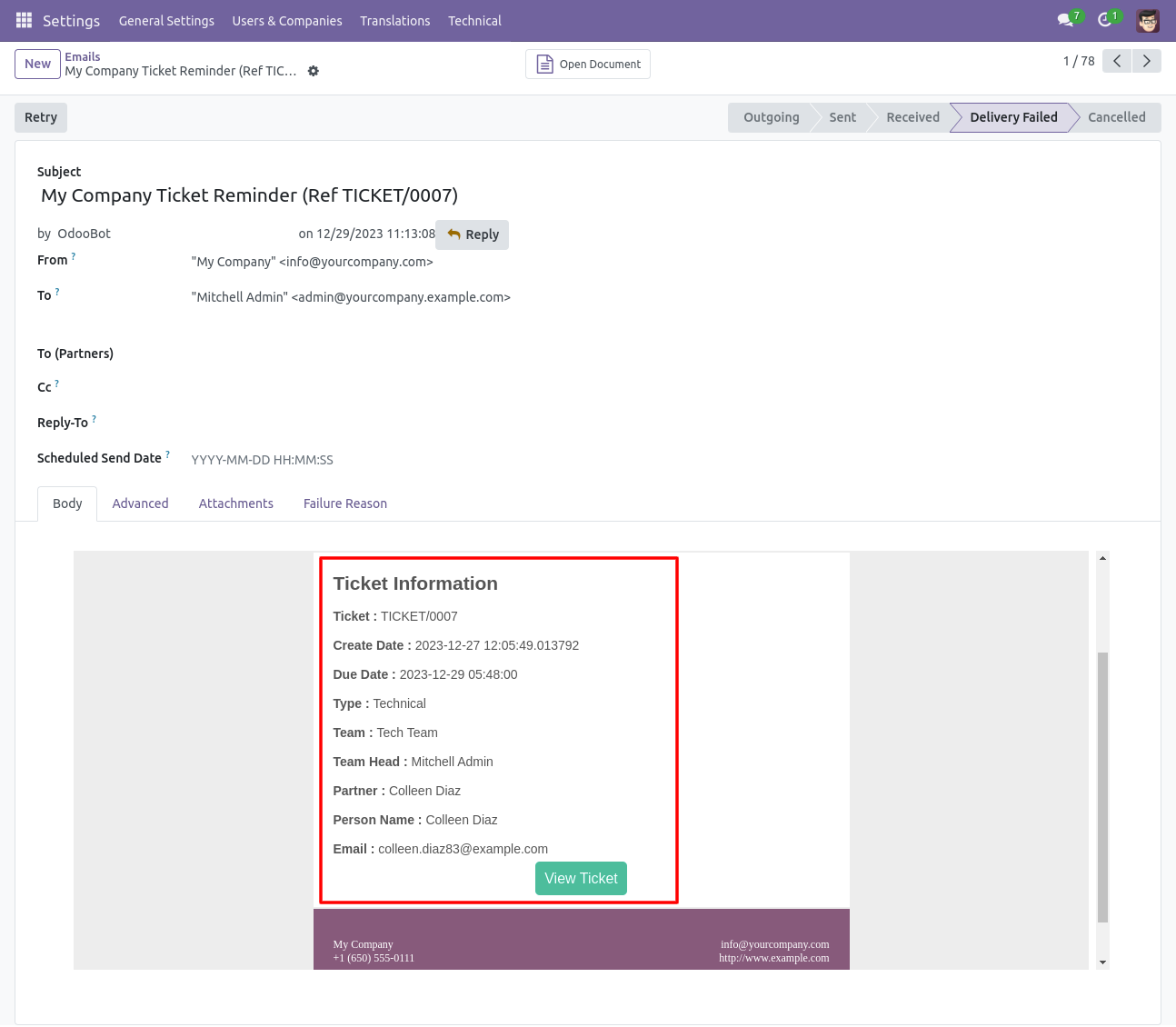Click the Open Document button

588,64
